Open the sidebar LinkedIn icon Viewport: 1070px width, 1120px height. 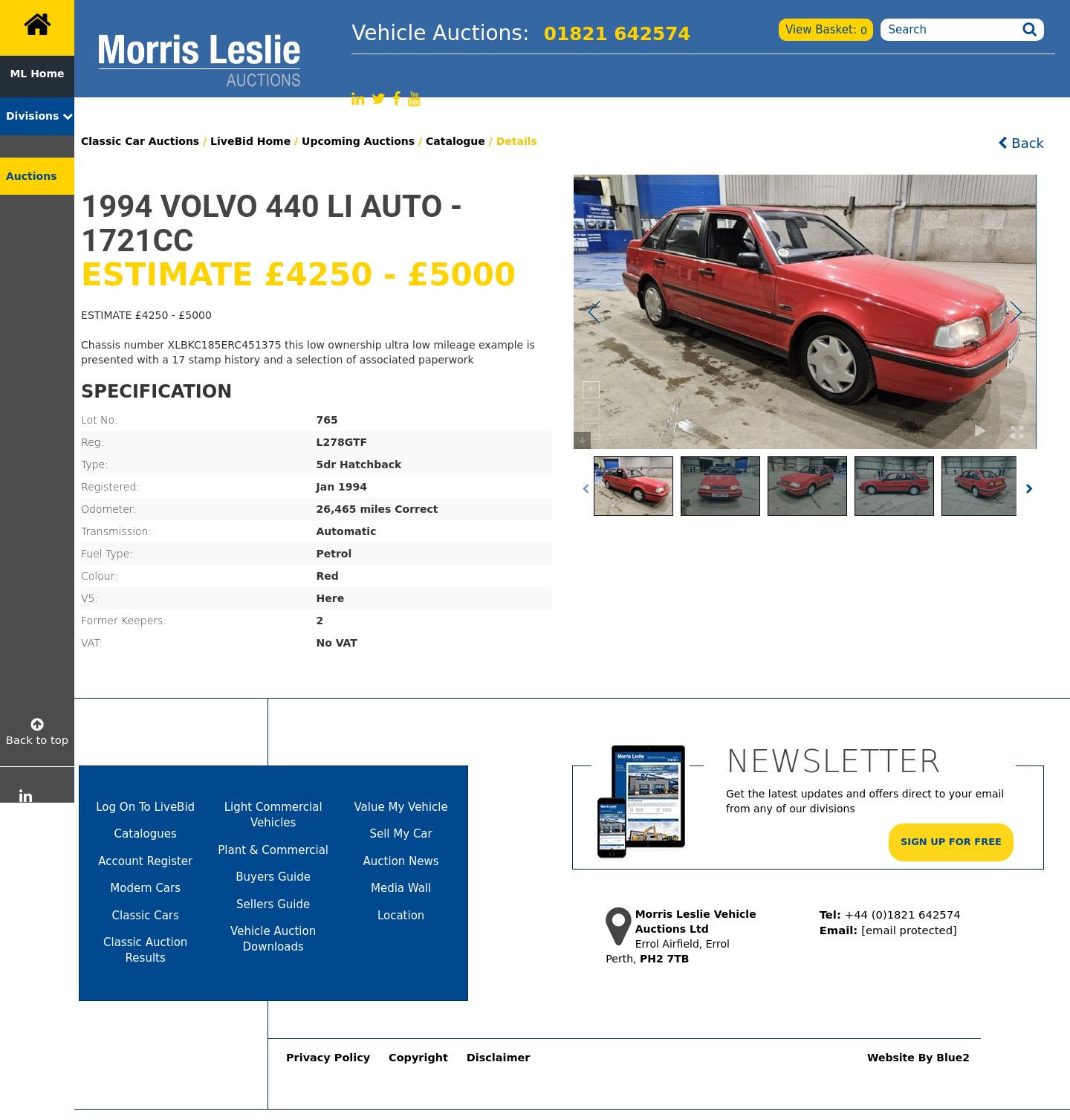click(25, 796)
